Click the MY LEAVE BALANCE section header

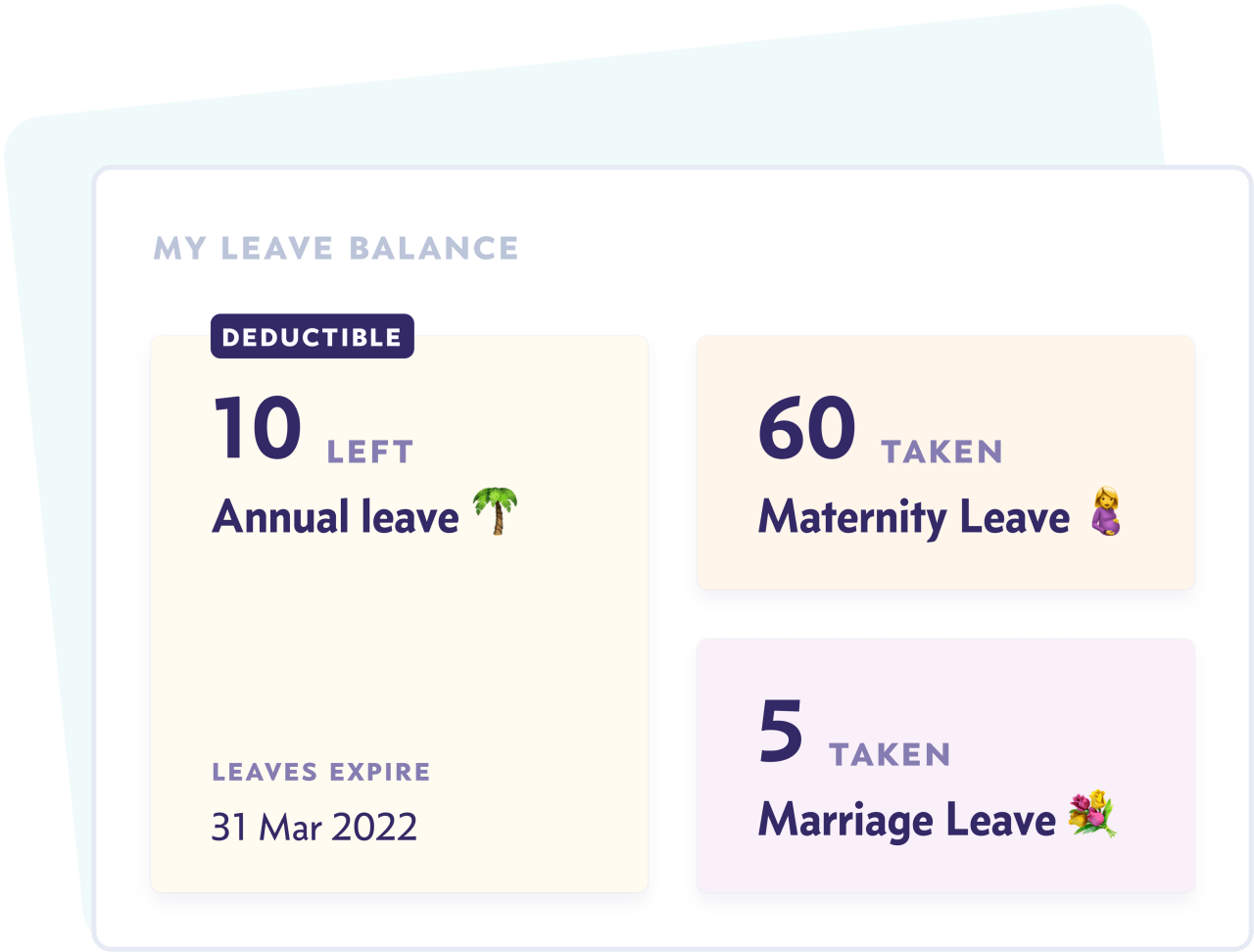336,249
